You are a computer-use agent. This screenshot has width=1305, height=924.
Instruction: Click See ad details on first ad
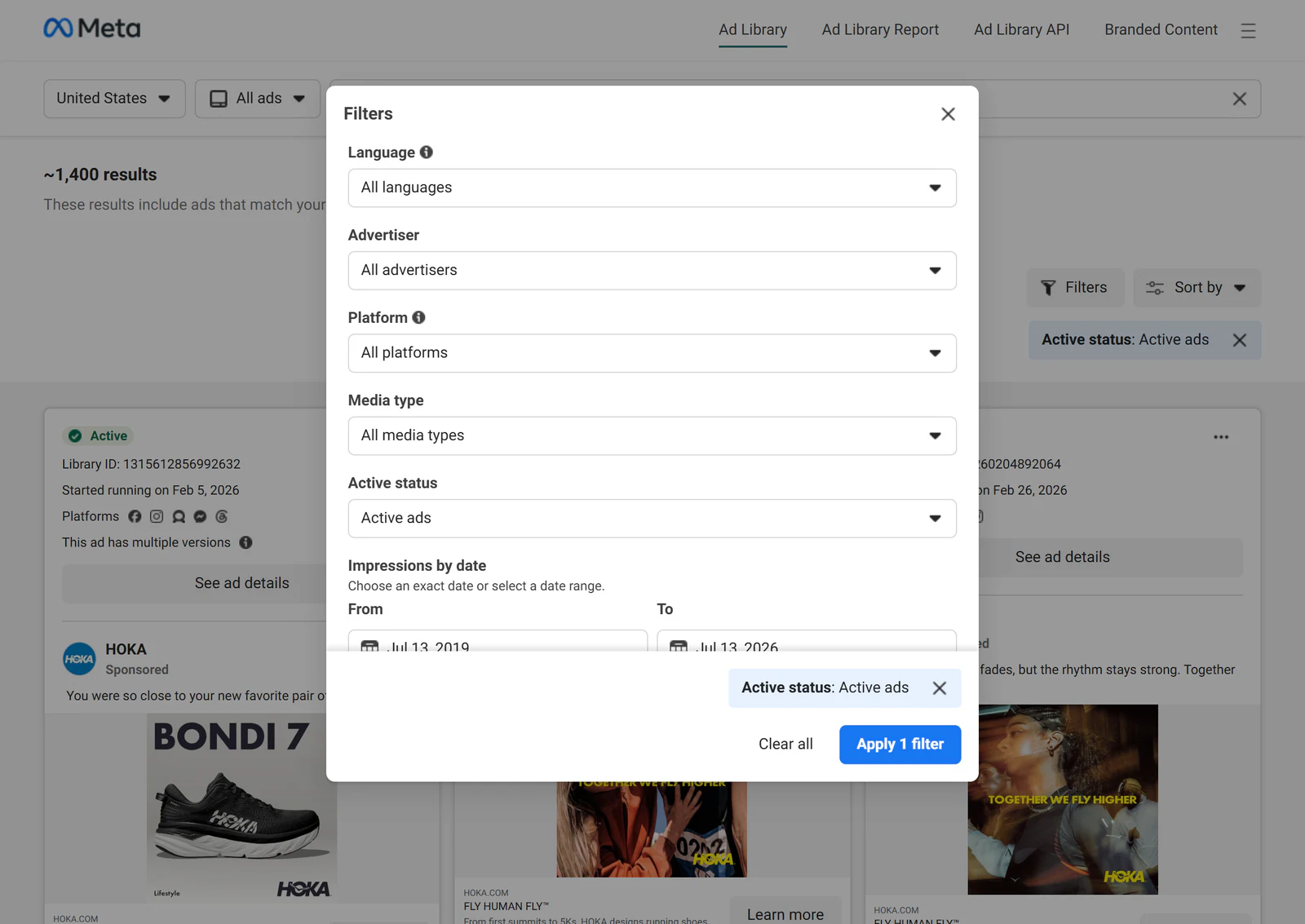194,583
